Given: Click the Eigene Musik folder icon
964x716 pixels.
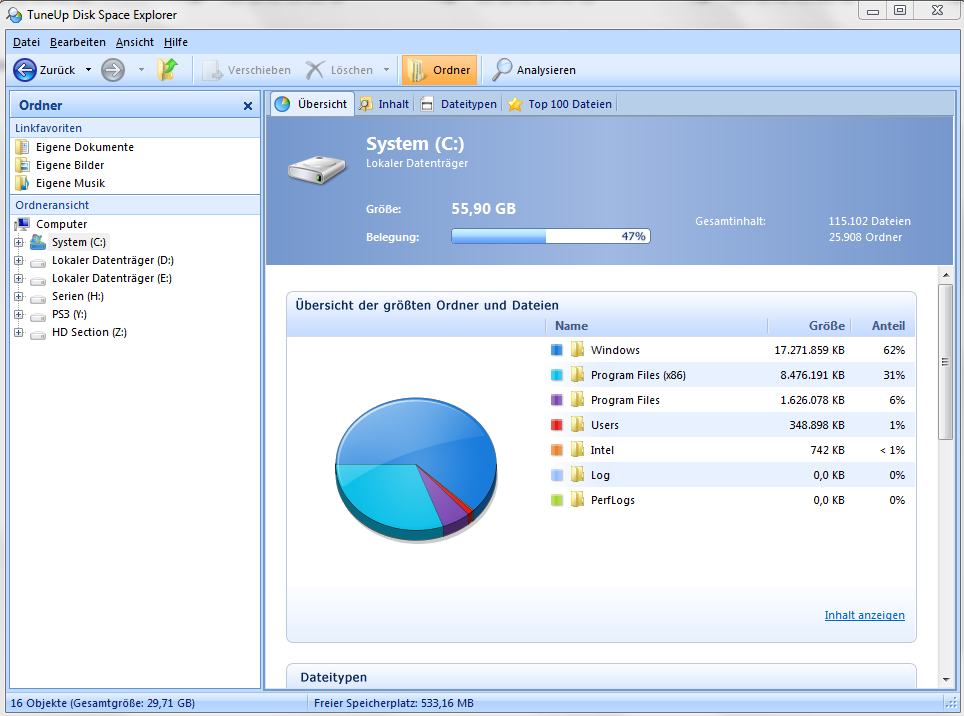Looking at the screenshot, I should coord(22,183).
